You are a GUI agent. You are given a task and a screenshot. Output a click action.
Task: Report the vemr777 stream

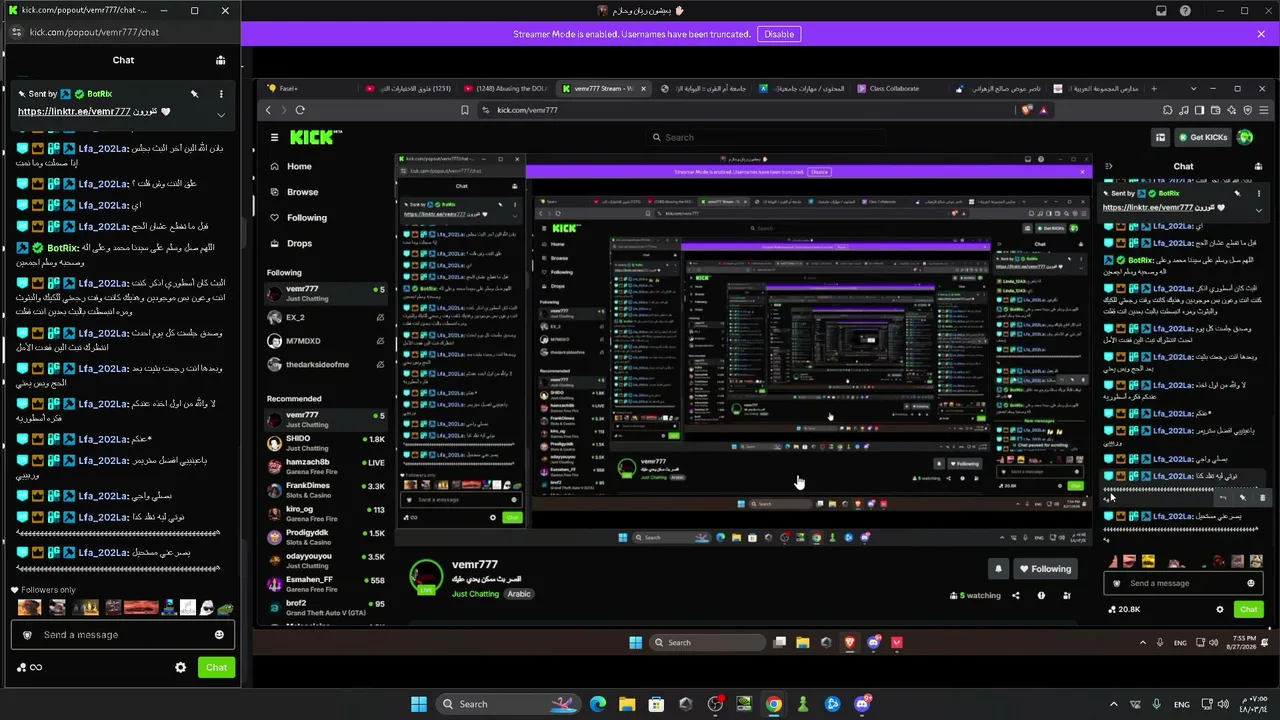tap(1041, 596)
